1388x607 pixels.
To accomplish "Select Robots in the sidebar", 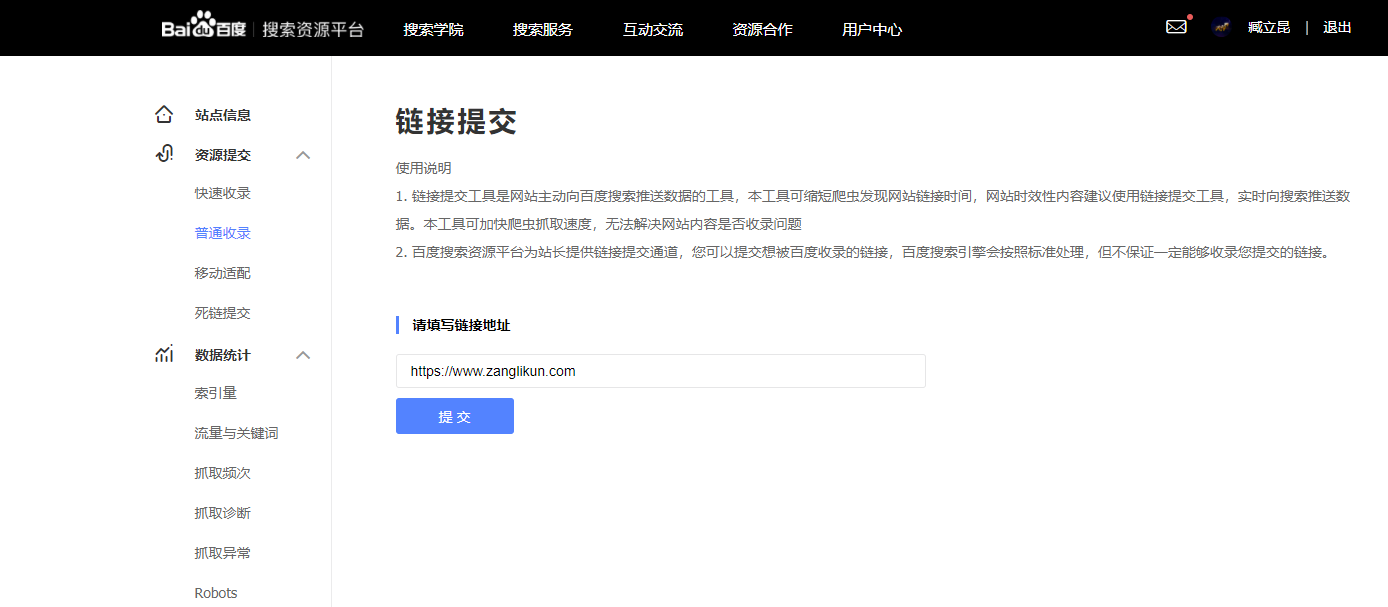I will [x=216, y=593].
